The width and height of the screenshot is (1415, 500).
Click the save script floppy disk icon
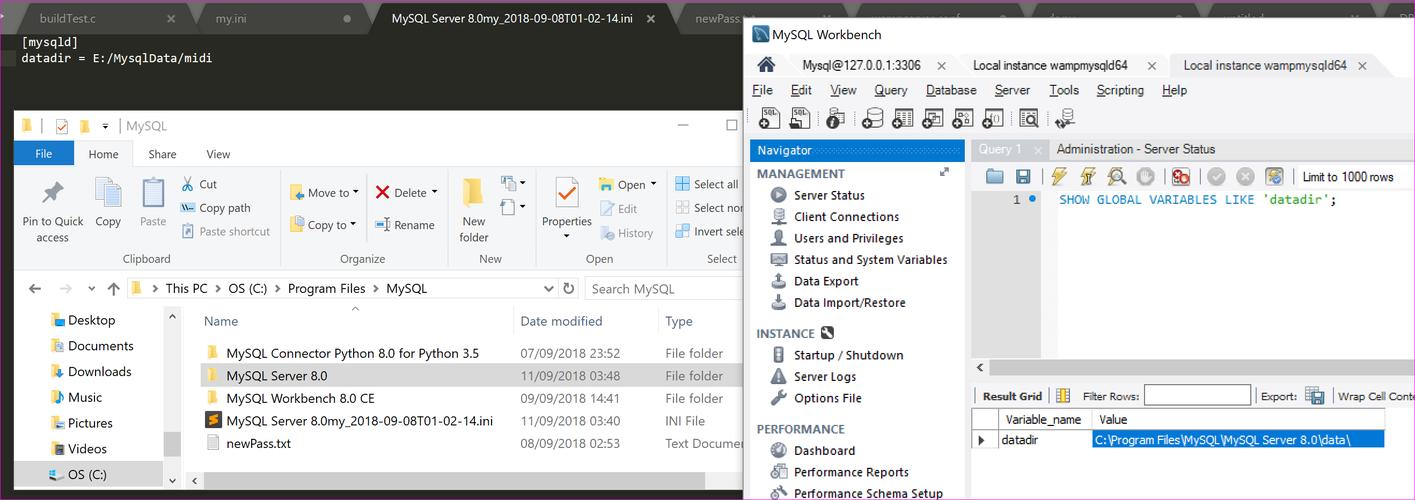click(1023, 177)
